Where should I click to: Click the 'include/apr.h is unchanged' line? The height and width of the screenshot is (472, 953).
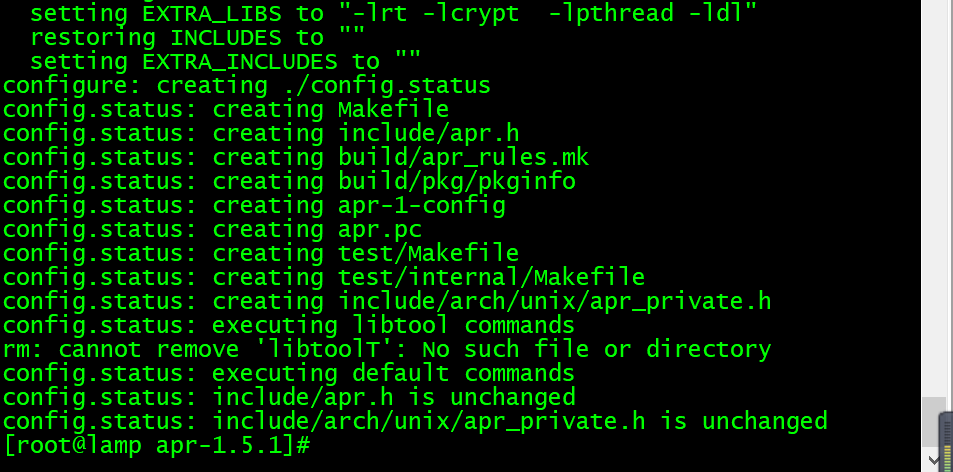point(289,397)
